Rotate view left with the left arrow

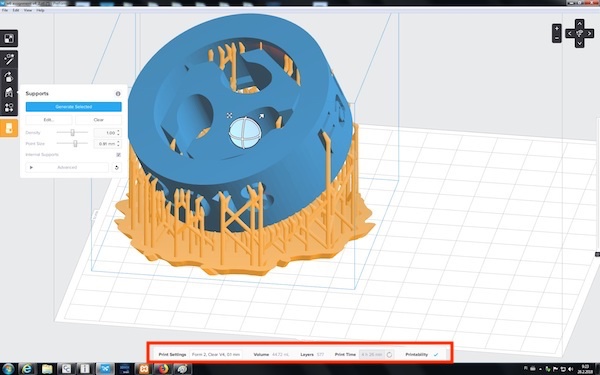[570, 34]
